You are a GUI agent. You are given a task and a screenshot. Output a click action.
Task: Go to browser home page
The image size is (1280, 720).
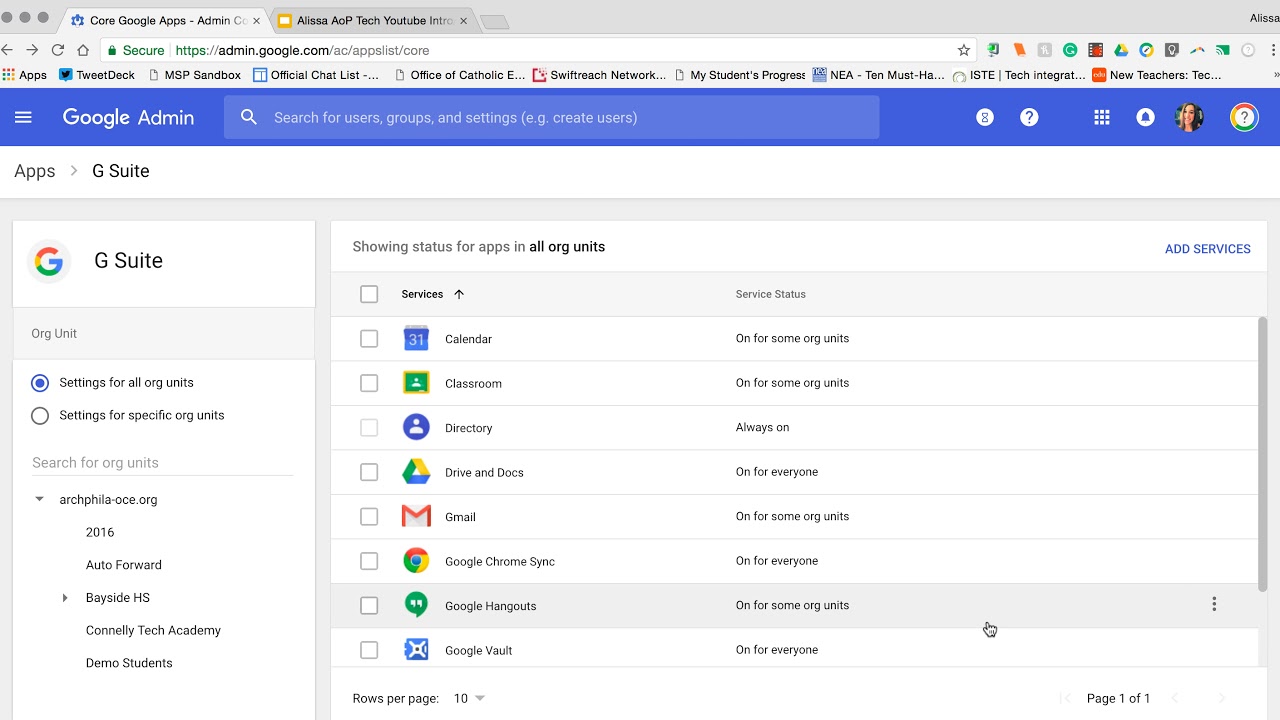84,50
